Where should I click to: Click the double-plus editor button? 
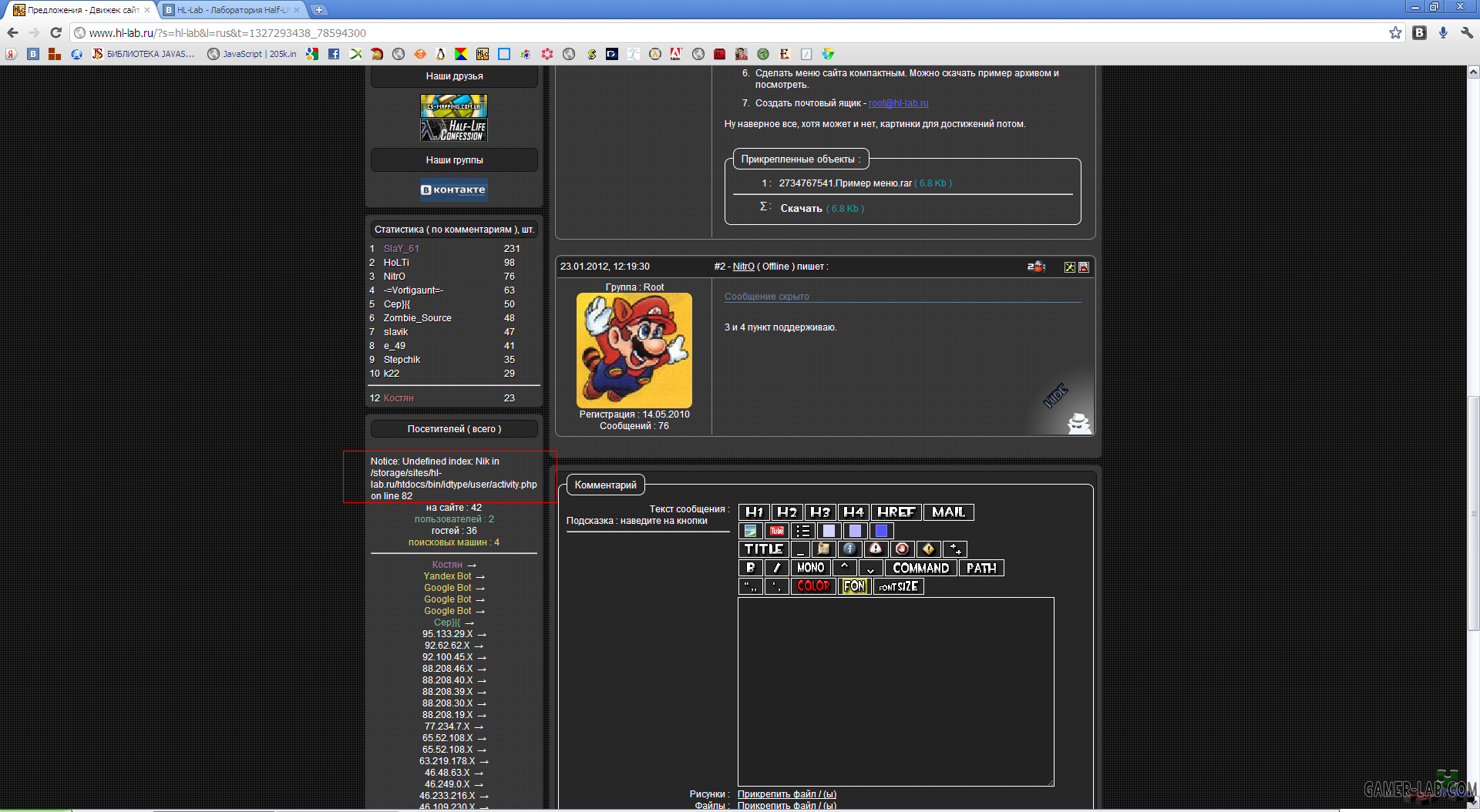(955, 549)
